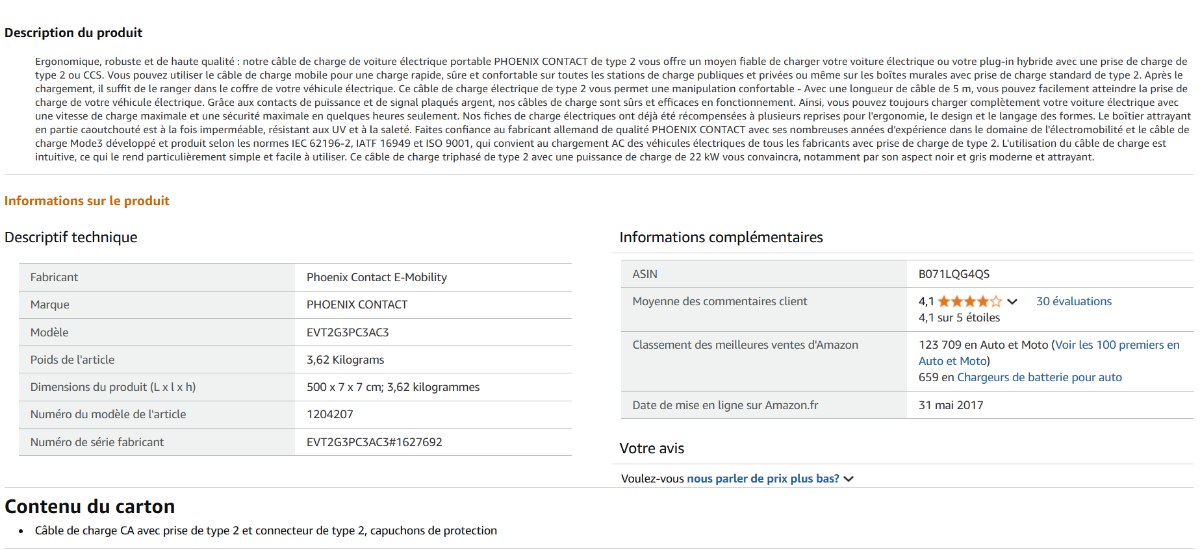Select the ASIN value B071LQG4QS

click(954, 274)
